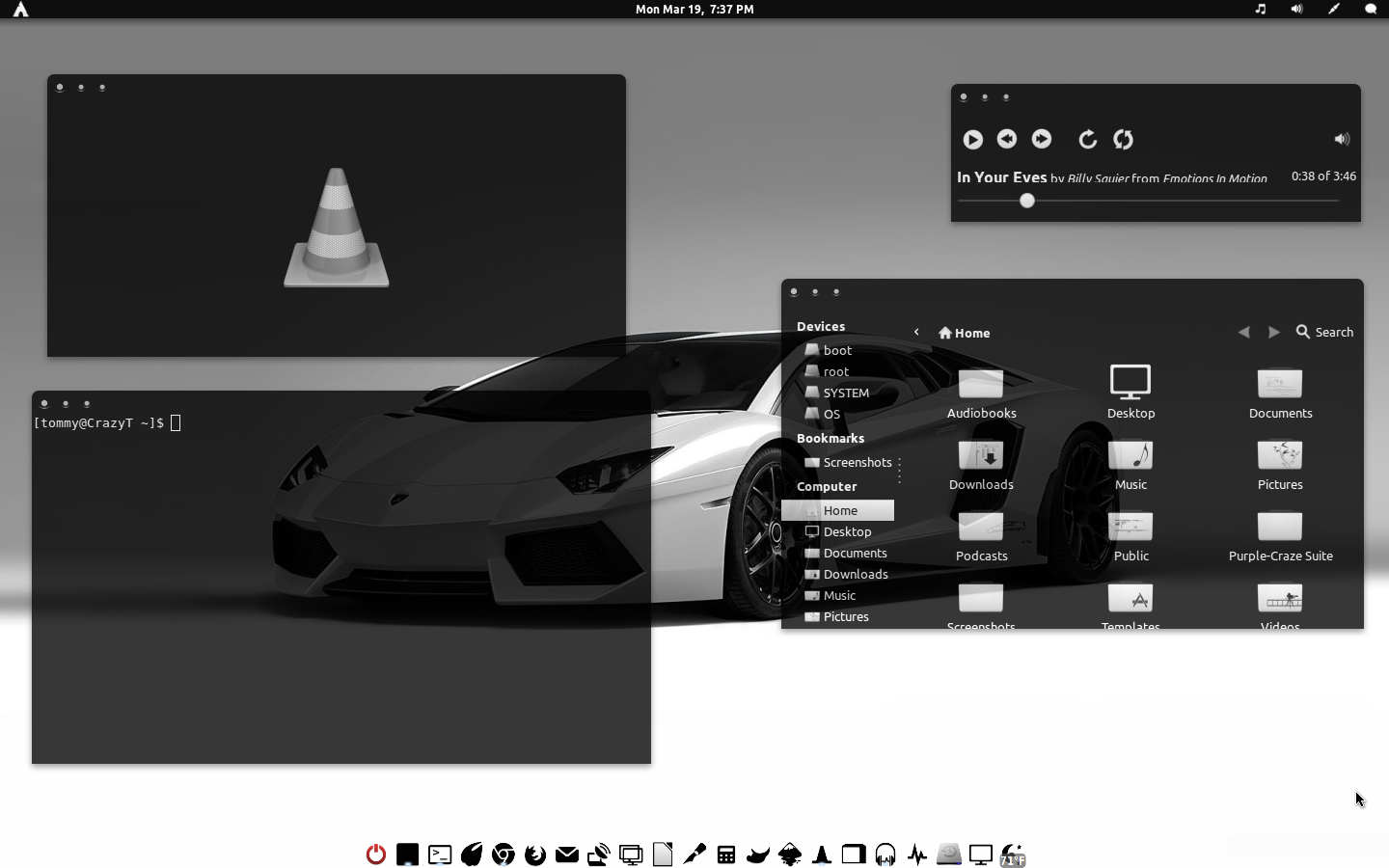Click the In Your Eyes song title
The width and height of the screenshot is (1389, 868).
click(1001, 177)
